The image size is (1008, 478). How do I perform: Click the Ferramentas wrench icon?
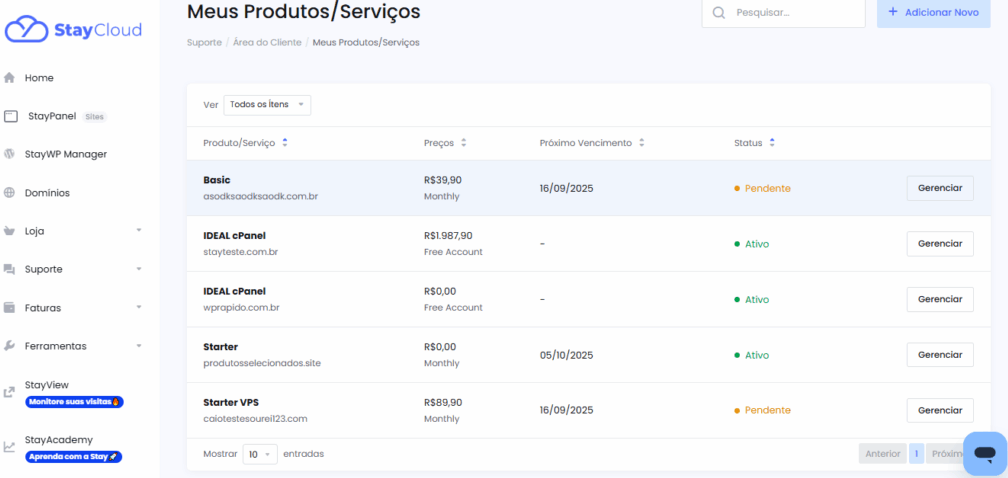(x=10, y=346)
